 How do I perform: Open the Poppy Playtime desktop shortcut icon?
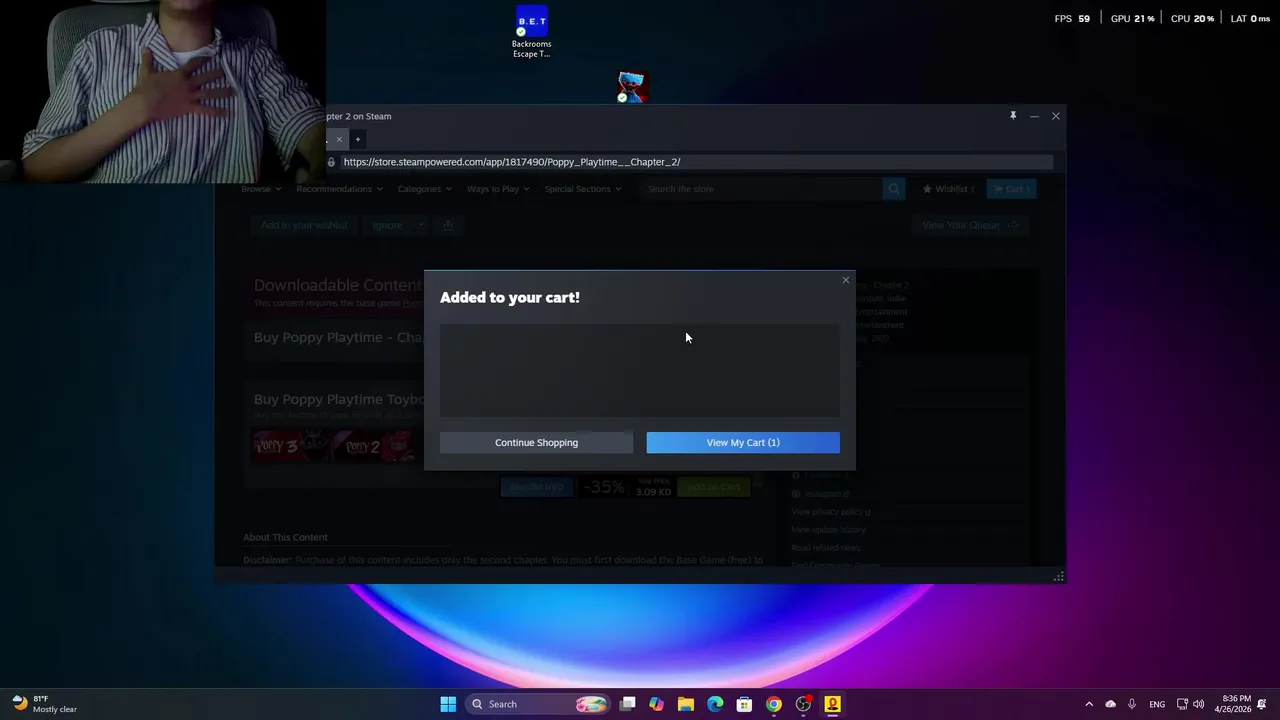coord(632,87)
